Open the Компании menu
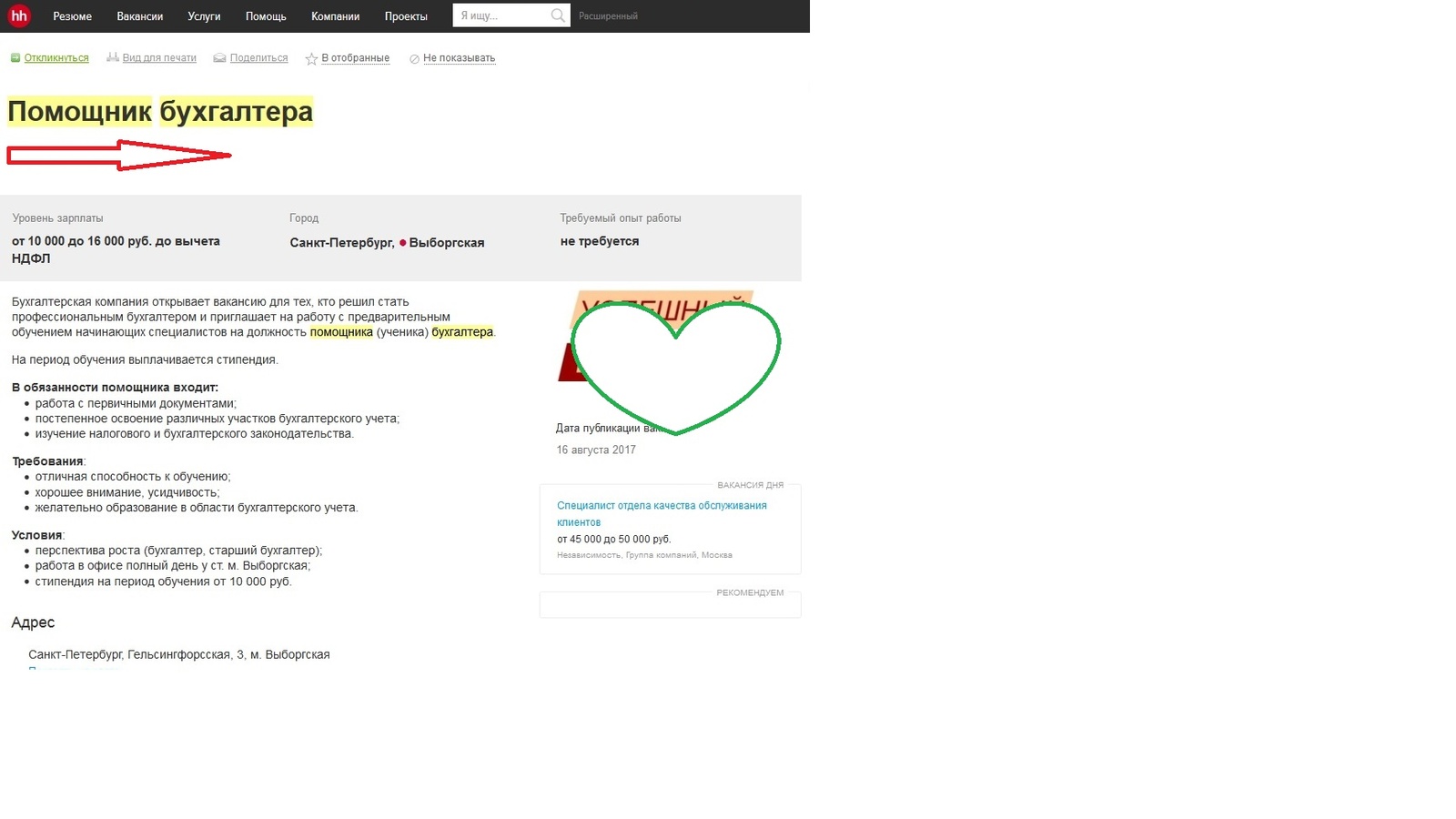This screenshot has height=819, width=1456. [335, 16]
